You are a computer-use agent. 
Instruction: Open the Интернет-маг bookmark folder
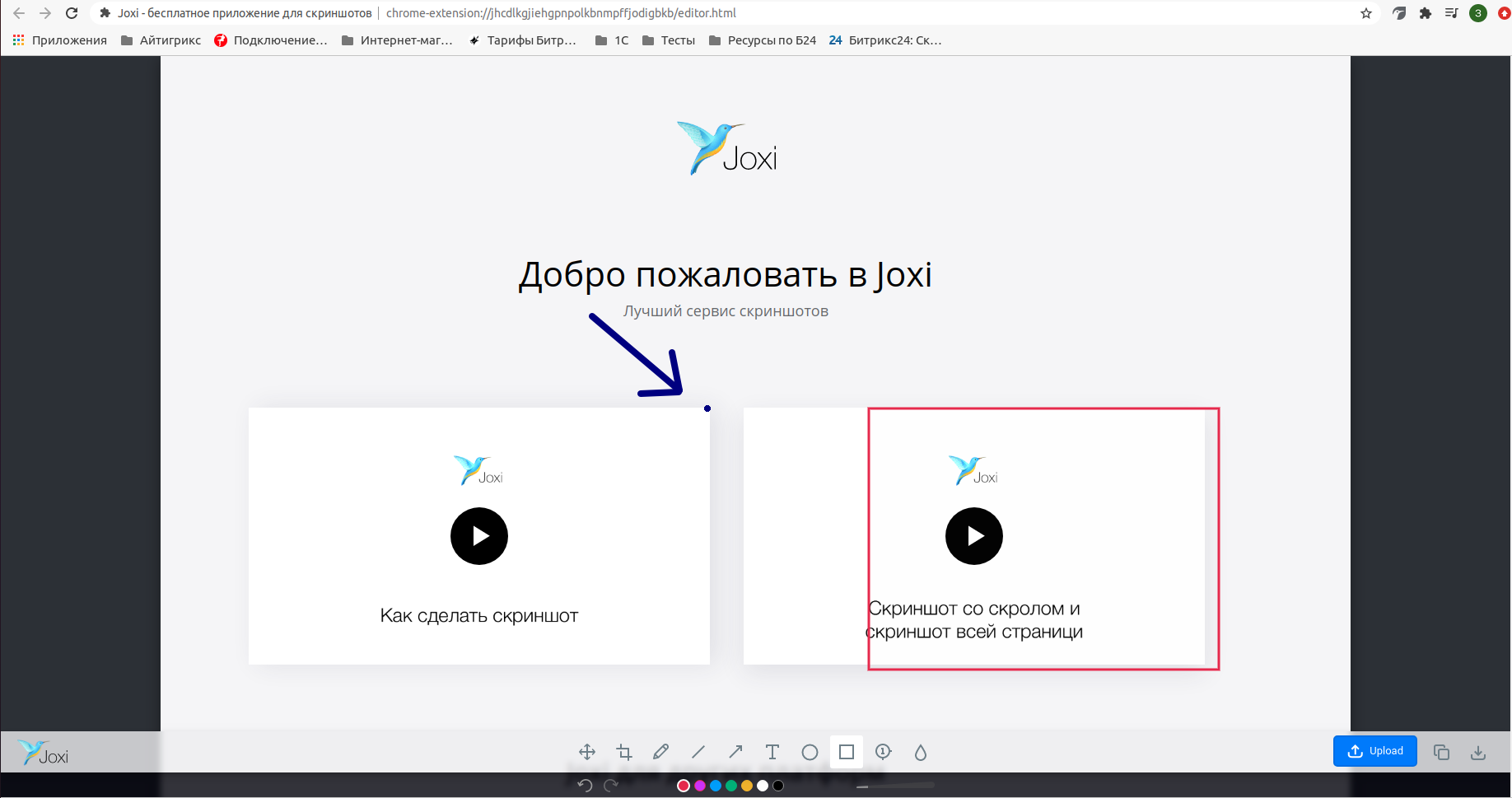pyautogui.click(x=397, y=40)
